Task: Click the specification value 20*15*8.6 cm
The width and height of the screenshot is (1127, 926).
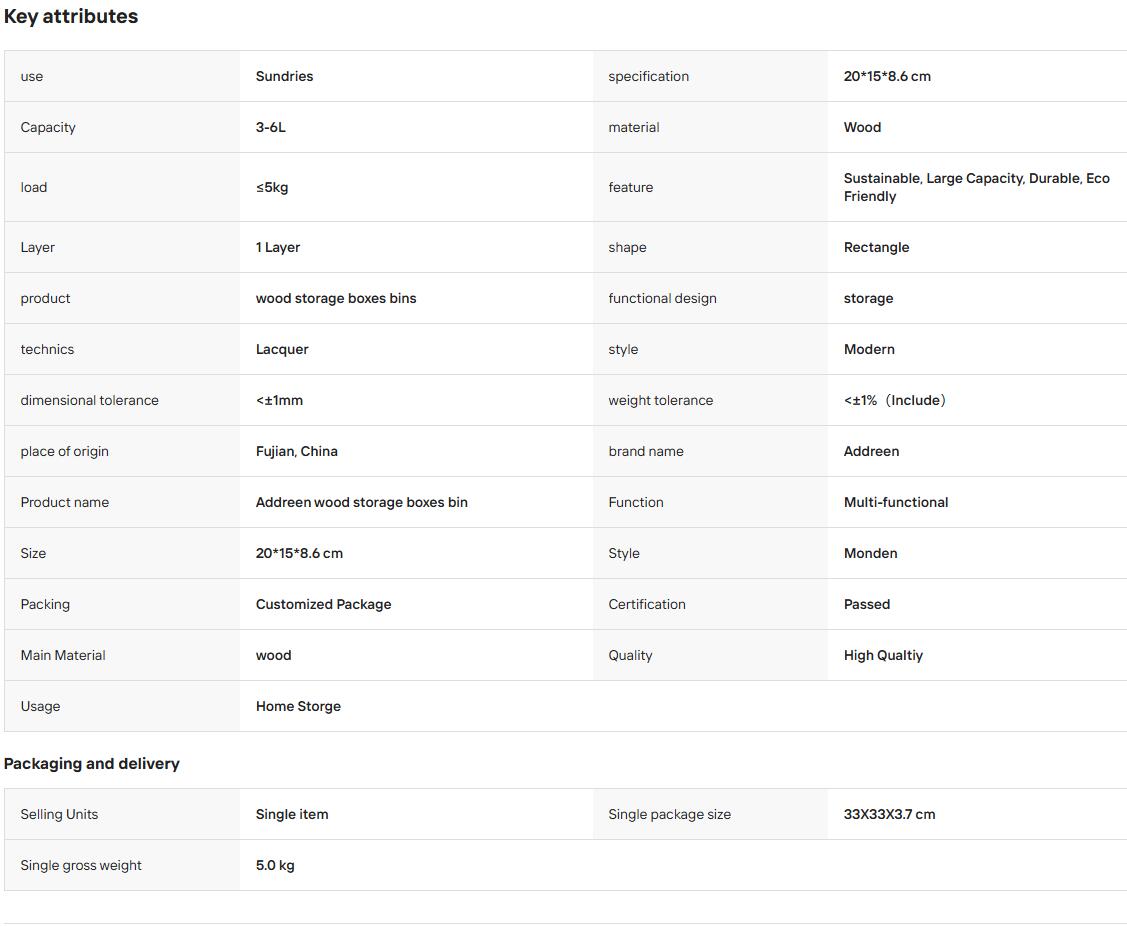Action: click(886, 76)
